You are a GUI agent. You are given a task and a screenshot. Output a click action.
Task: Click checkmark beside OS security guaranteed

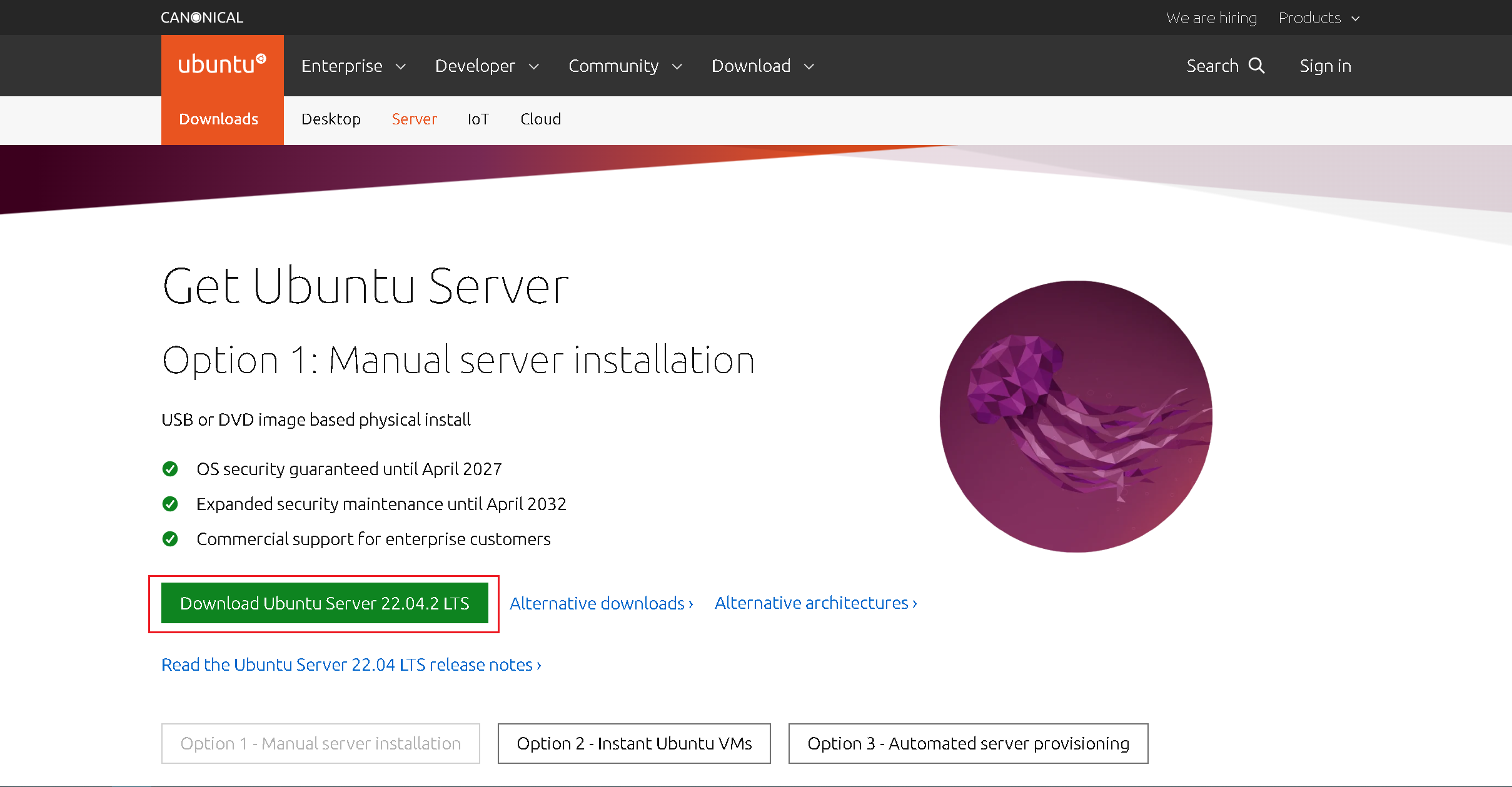[170, 469]
